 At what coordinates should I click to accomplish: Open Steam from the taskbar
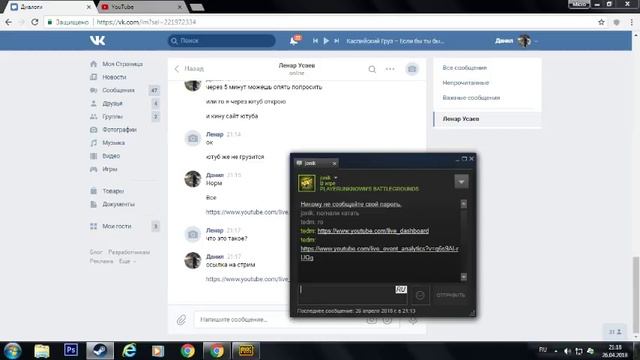(x=100, y=351)
